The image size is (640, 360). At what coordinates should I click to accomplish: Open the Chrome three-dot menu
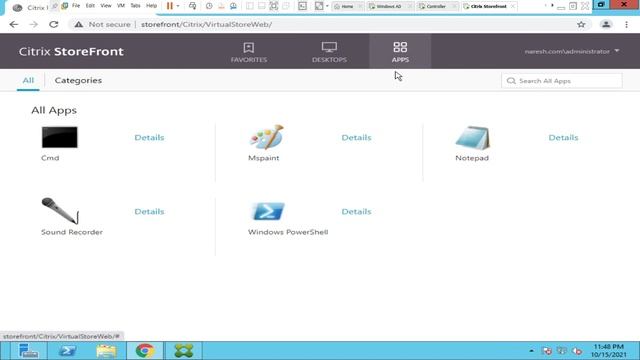pos(627,24)
